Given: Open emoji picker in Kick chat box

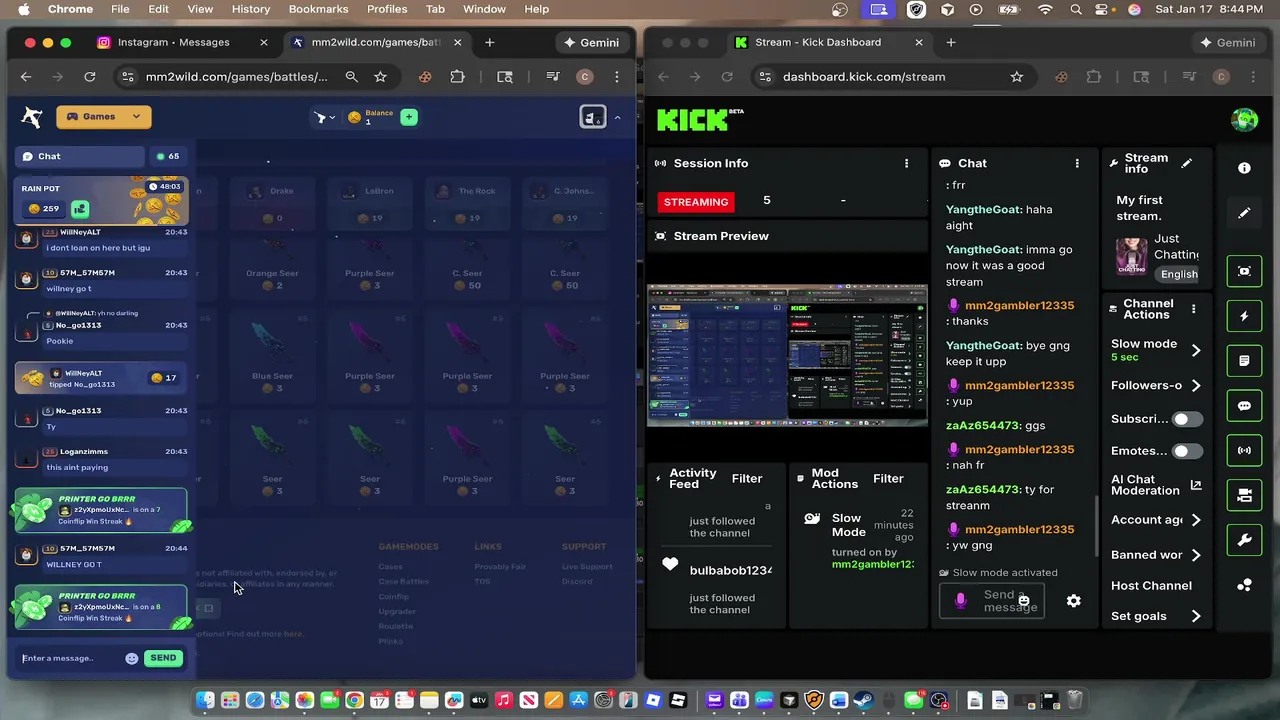Looking at the screenshot, I should (1023, 601).
